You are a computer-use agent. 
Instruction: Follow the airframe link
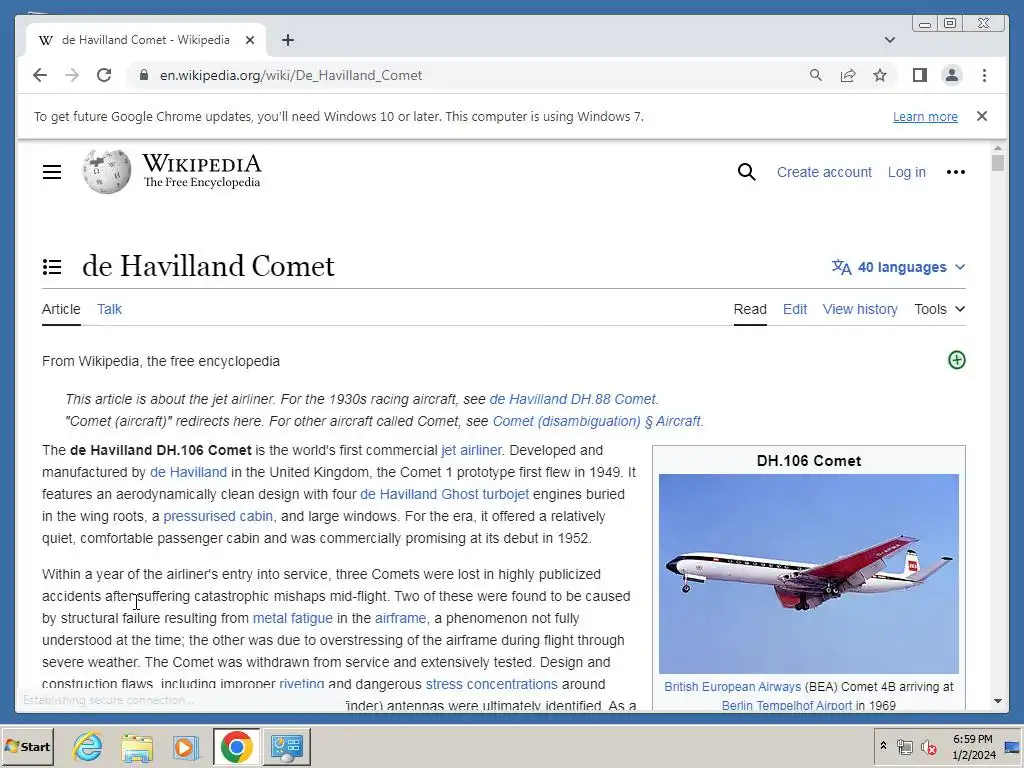tap(400, 618)
